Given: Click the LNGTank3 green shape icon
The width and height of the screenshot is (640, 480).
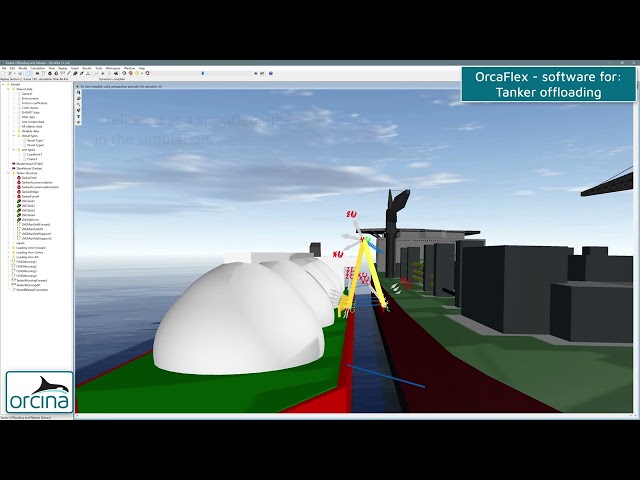Looking at the screenshot, I should [x=19, y=210].
